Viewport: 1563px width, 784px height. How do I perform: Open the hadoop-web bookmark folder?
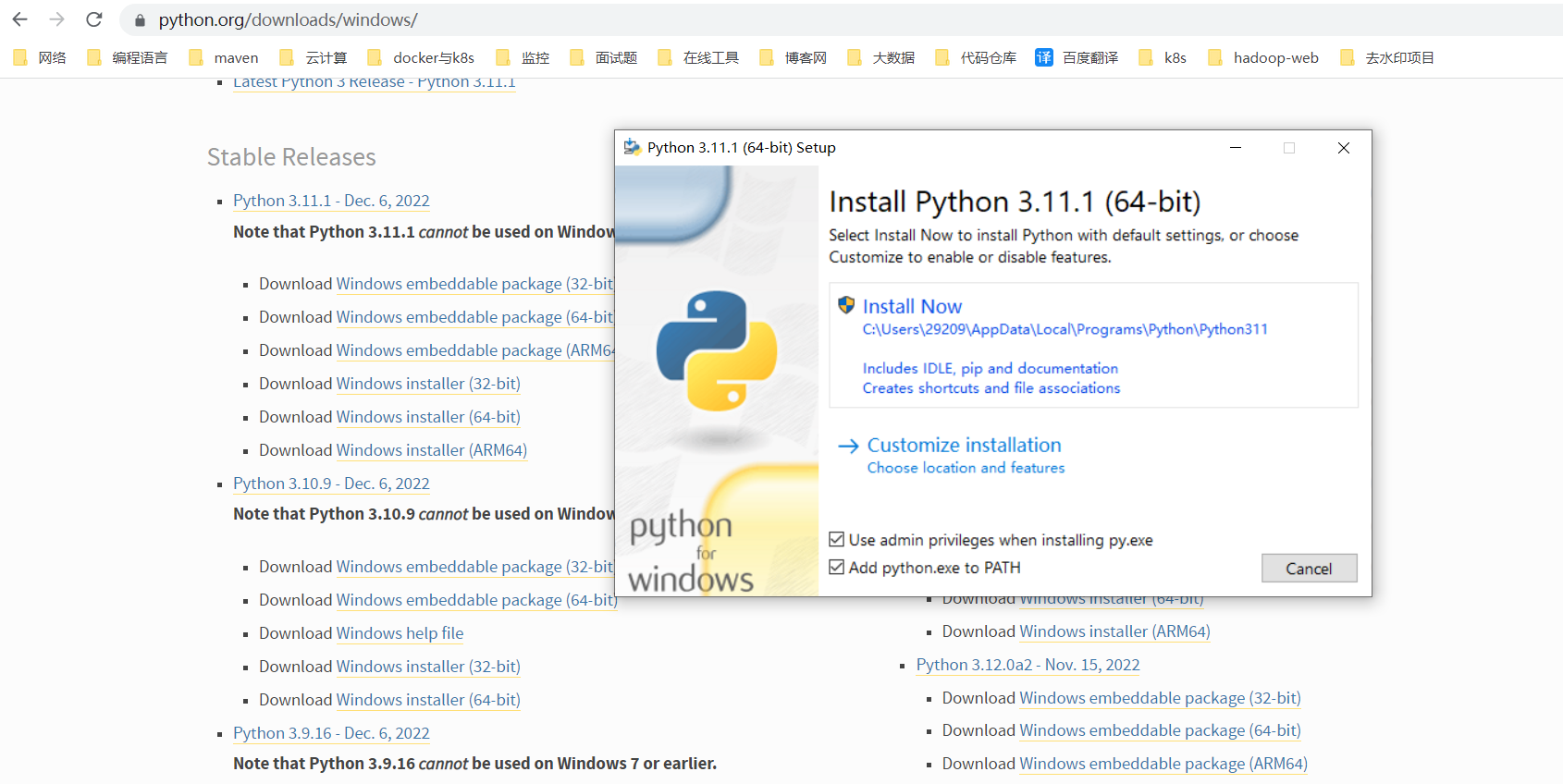point(1263,57)
